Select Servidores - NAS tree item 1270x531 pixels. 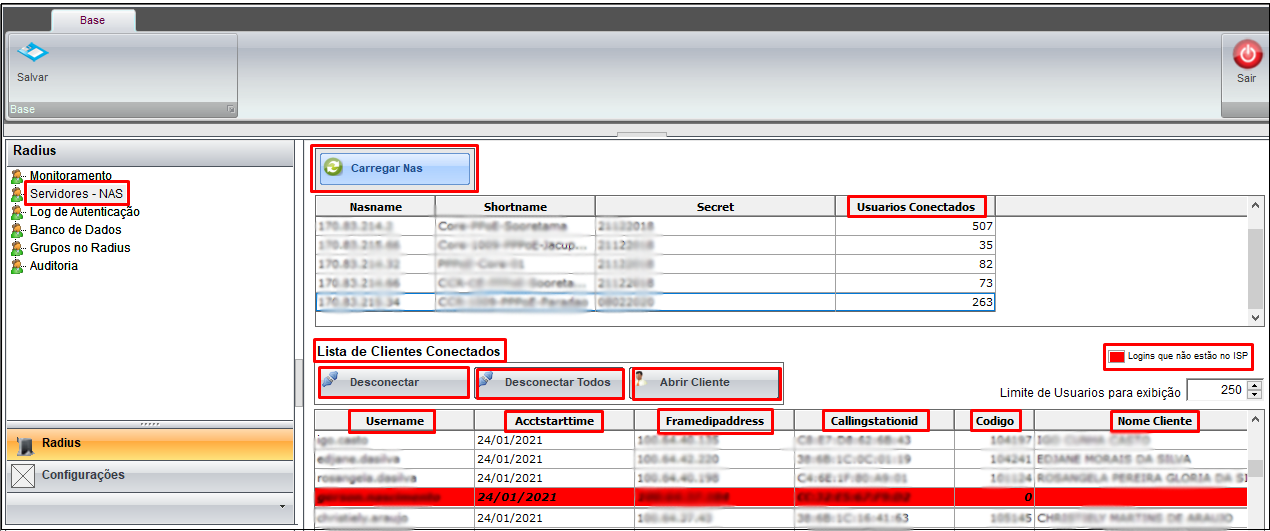coord(78,194)
